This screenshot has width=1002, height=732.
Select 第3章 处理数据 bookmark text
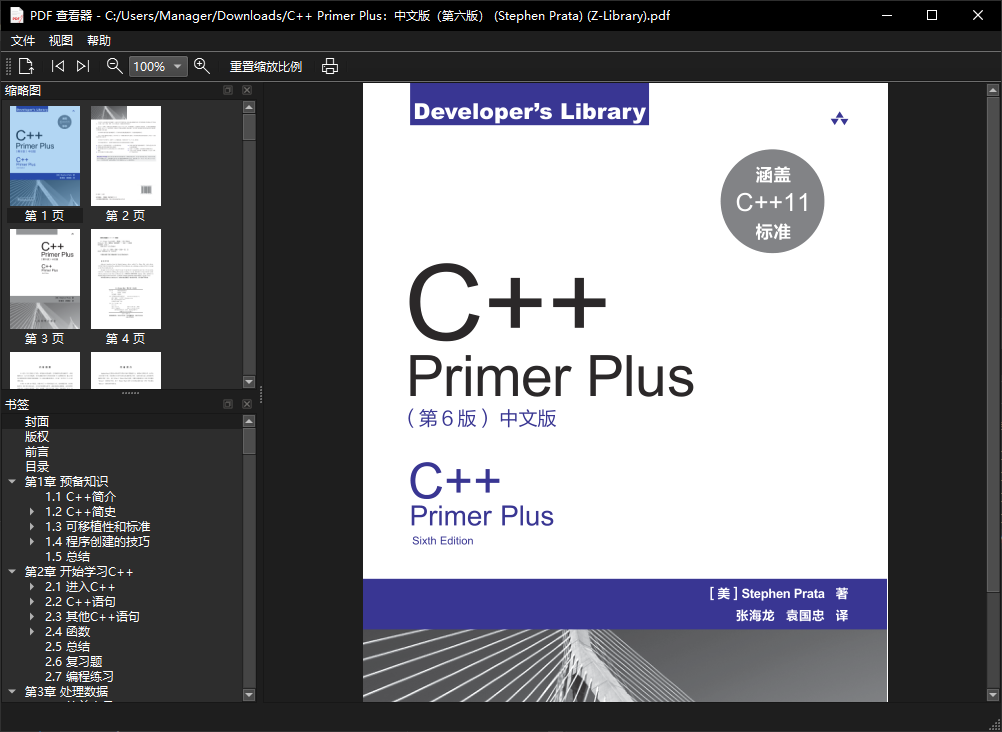coord(66,692)
